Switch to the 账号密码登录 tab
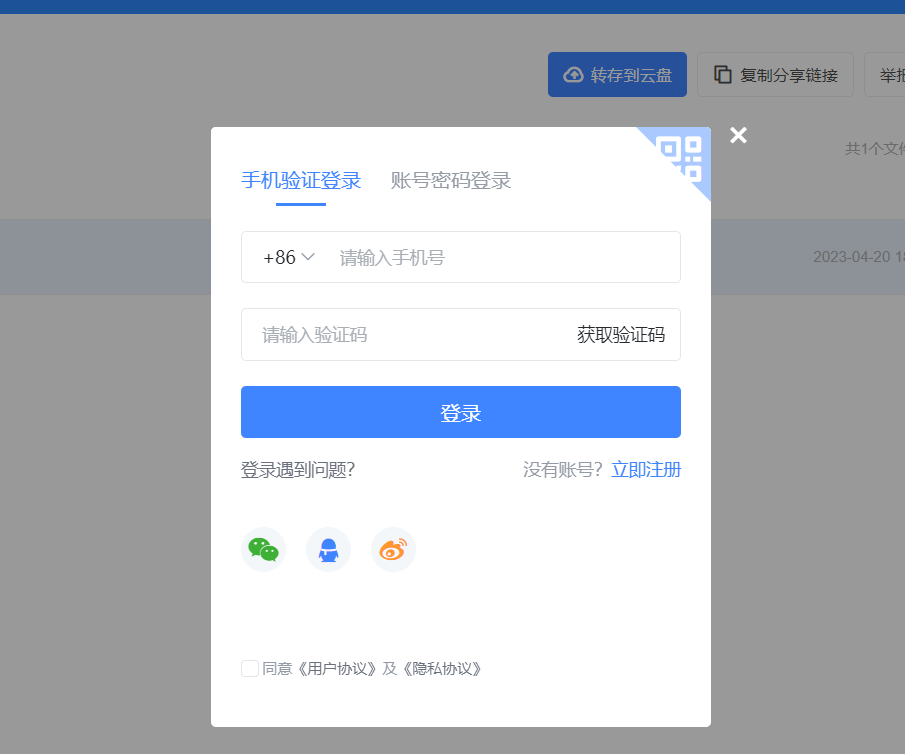The width and height of the screenshot is (905, 754). pos(450,181)
